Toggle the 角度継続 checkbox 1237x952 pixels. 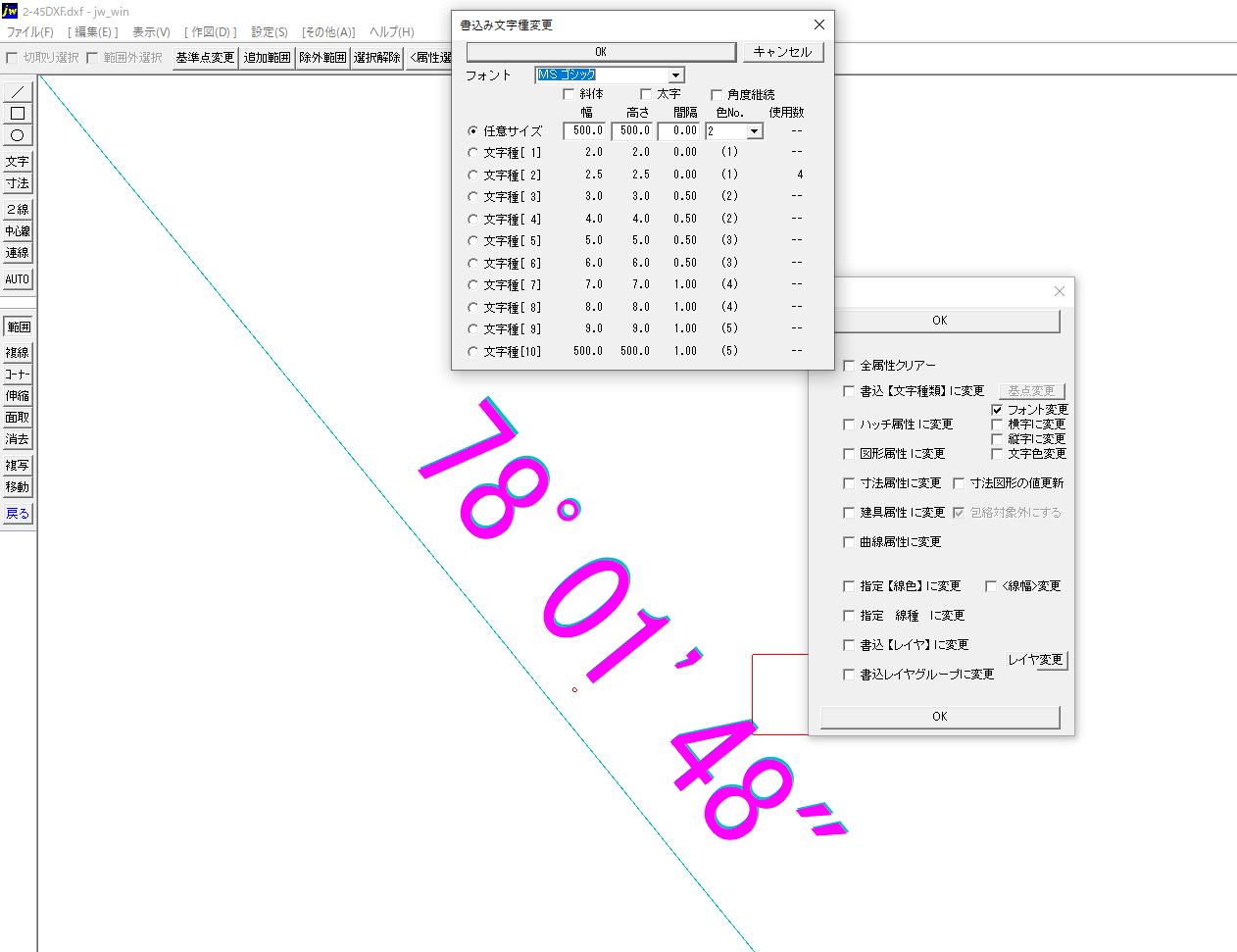[x=717, y=95]
